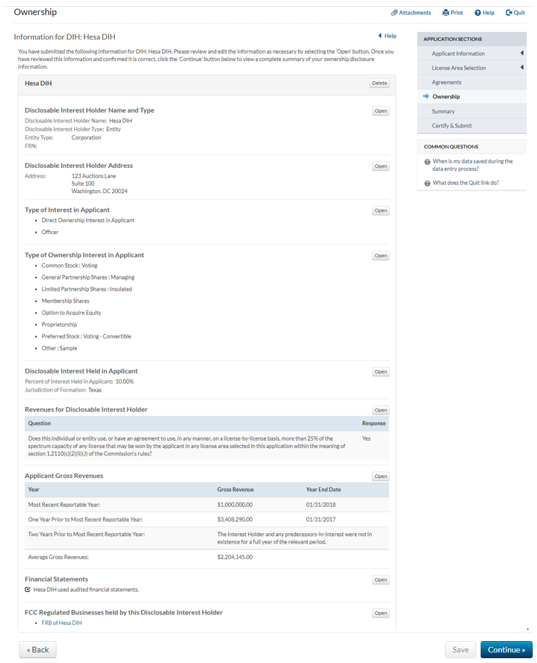Screen dimensions: 537x663
Task: Toggle the audited financial statements checkbox
Action: [27, 589]
